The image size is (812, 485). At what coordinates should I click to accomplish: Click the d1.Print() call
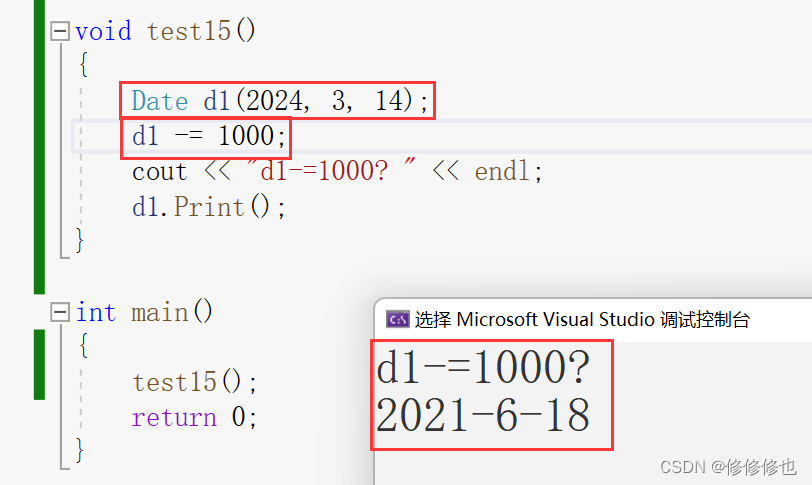[x=209, y=207]
